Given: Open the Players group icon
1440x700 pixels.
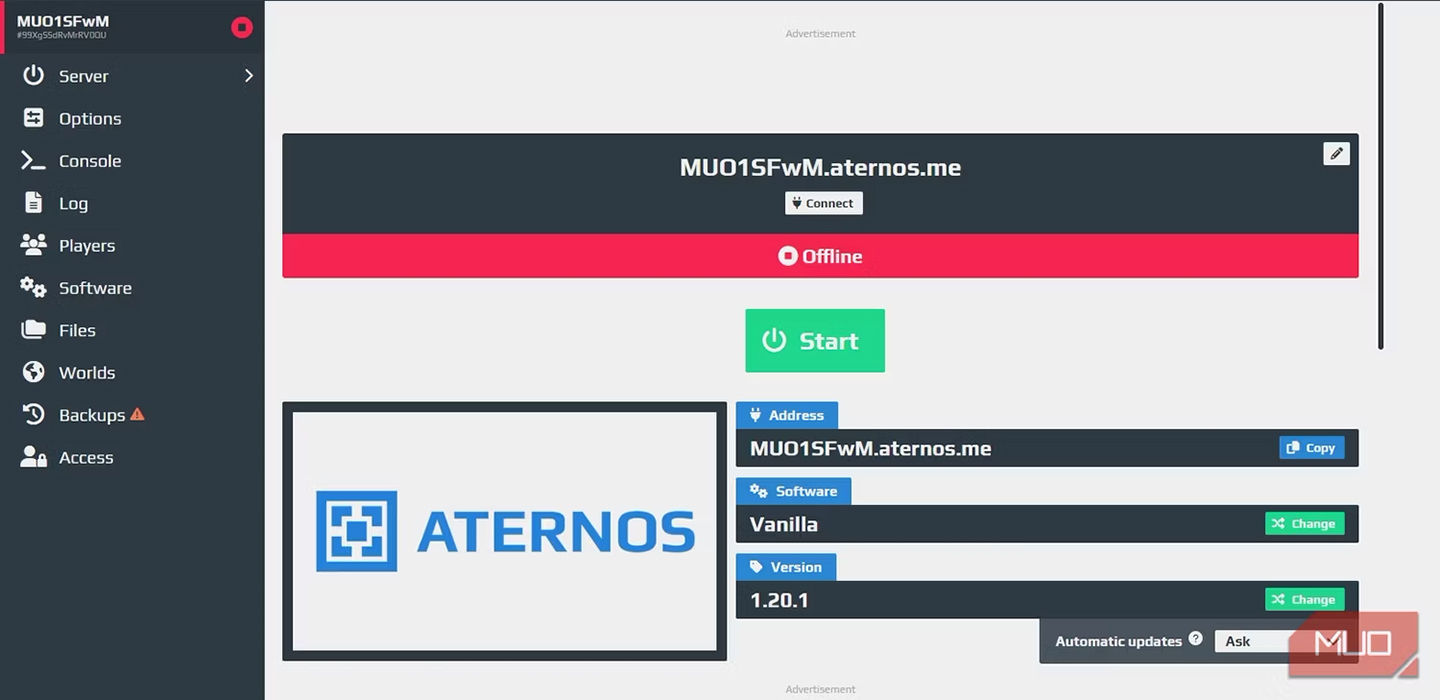Looking at the screenshot, I should click(x=34, y=245).
